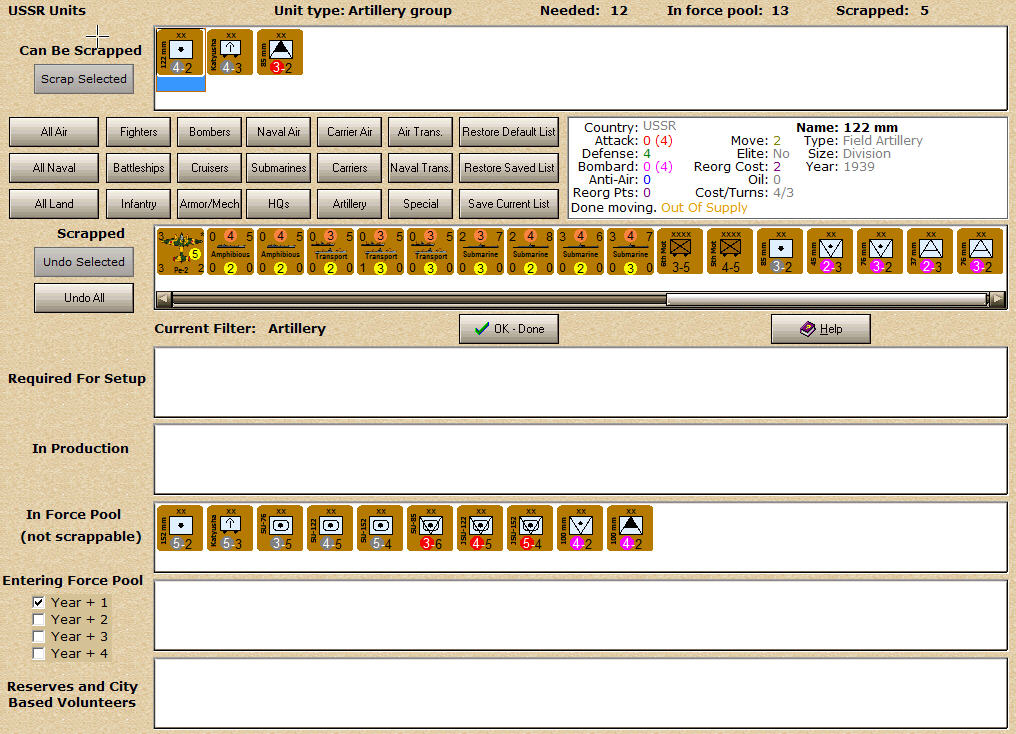Filter units by All Air
This screenshot has width=1016, height=734.
coord(54,132)
